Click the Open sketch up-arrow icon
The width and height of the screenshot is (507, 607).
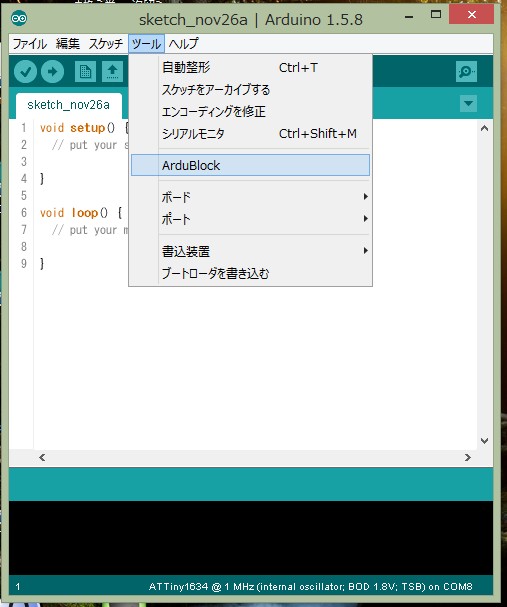pos(112,72)
